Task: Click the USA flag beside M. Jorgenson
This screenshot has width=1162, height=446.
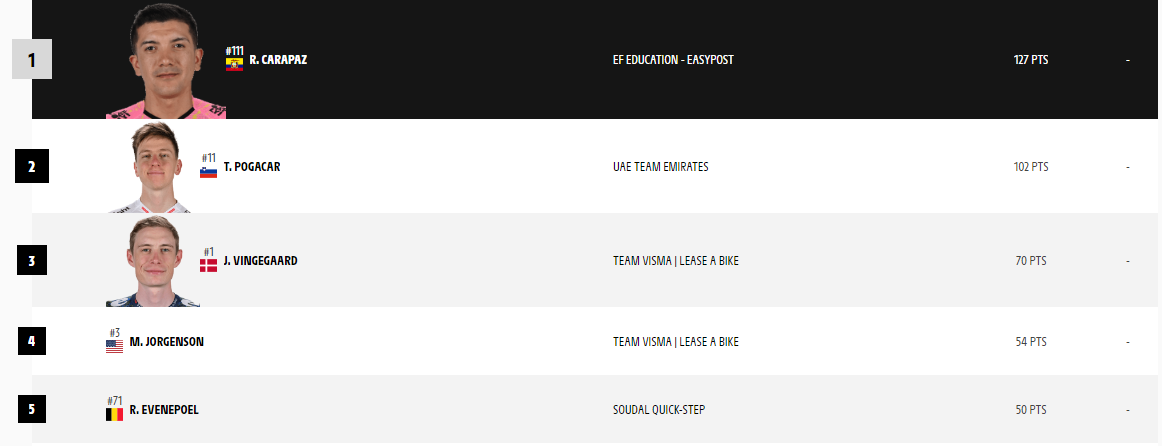Action: [x=114, y=346]
